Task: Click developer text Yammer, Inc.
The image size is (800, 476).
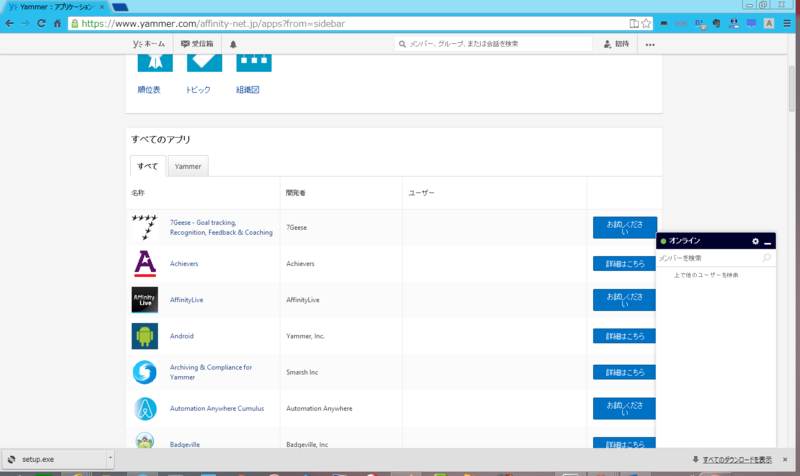Action: (x=306, y=336)
